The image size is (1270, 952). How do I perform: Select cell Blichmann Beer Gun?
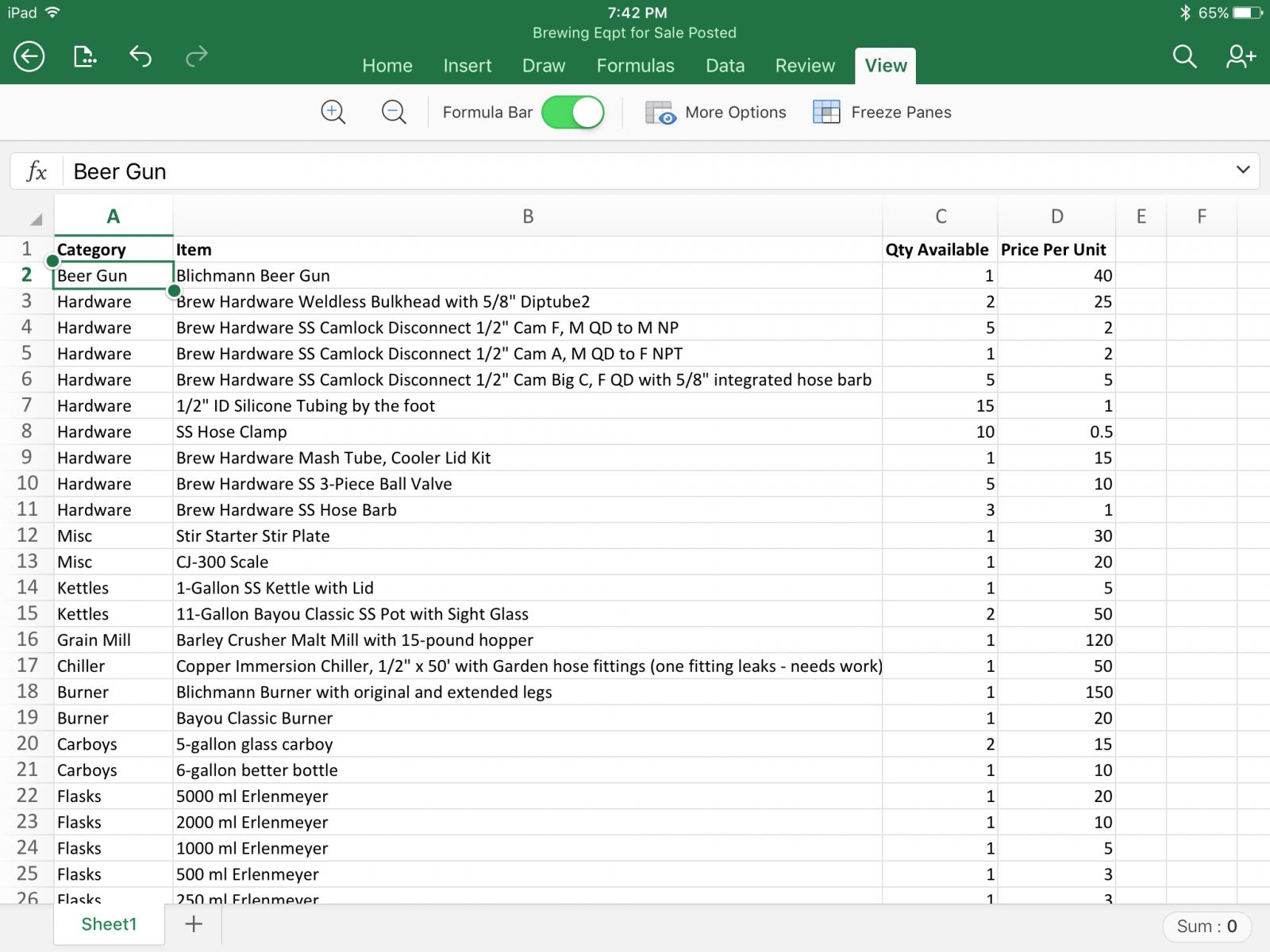coord(528,275)
